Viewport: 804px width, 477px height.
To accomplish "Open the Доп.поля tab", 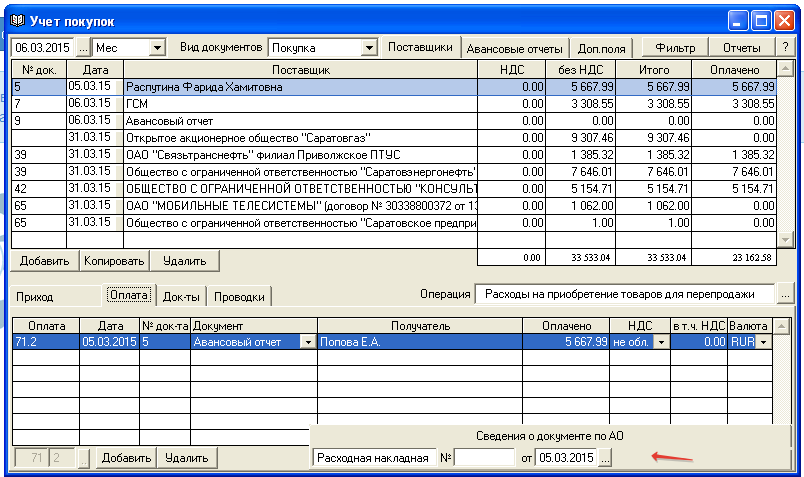I will coord(601,47).
